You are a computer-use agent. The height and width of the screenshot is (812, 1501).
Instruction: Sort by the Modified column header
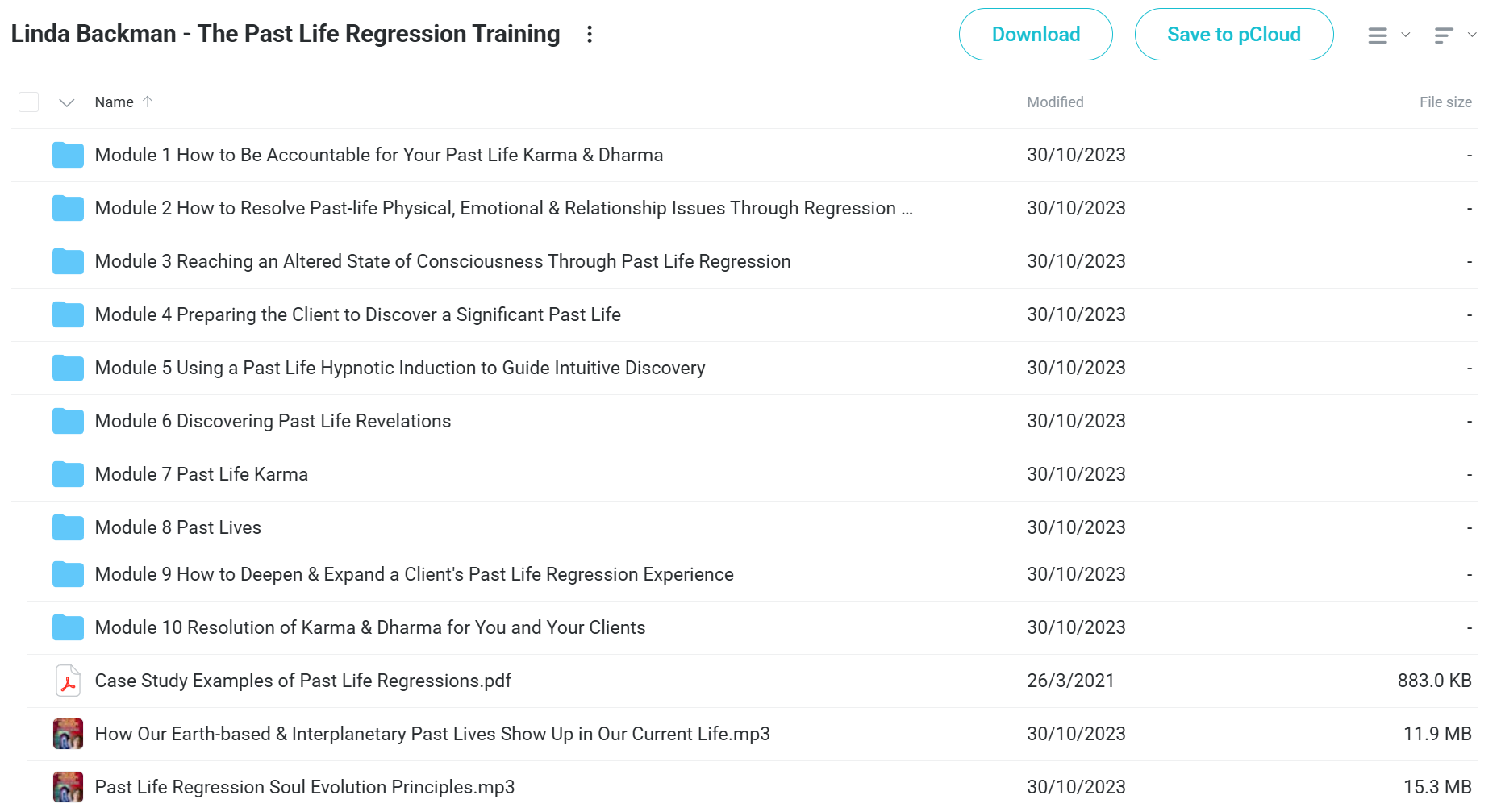coord(1055,102)
